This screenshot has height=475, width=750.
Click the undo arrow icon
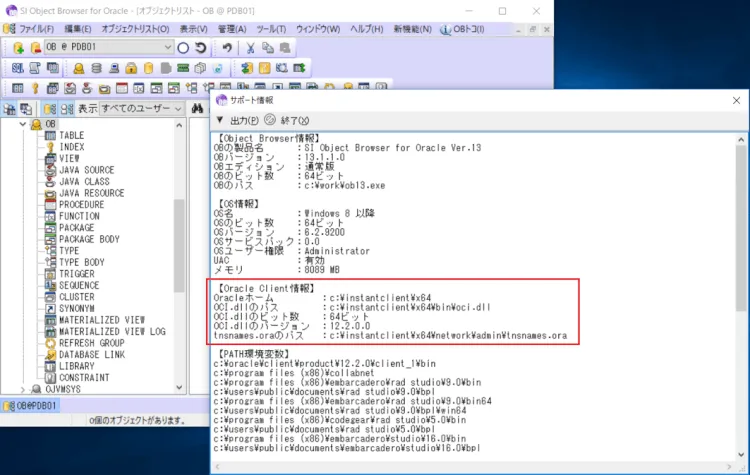click(x=227, y=47)
